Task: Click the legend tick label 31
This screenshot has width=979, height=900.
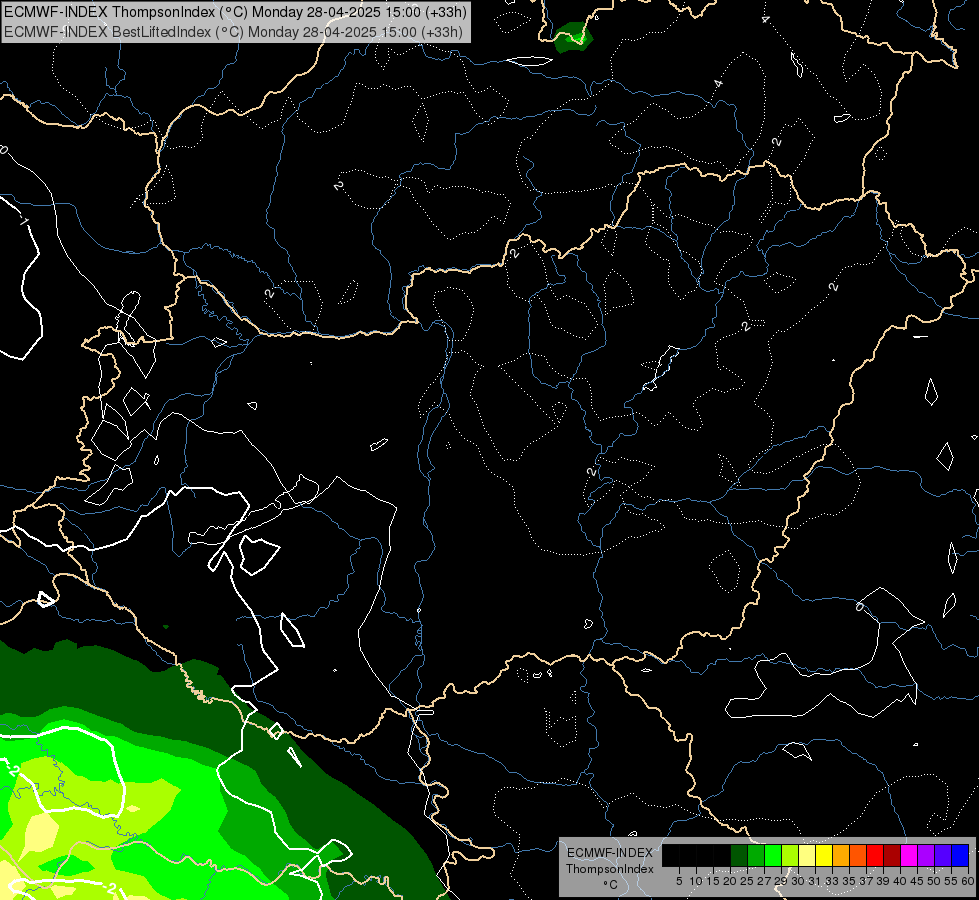Action: click(x=815, y=881)
